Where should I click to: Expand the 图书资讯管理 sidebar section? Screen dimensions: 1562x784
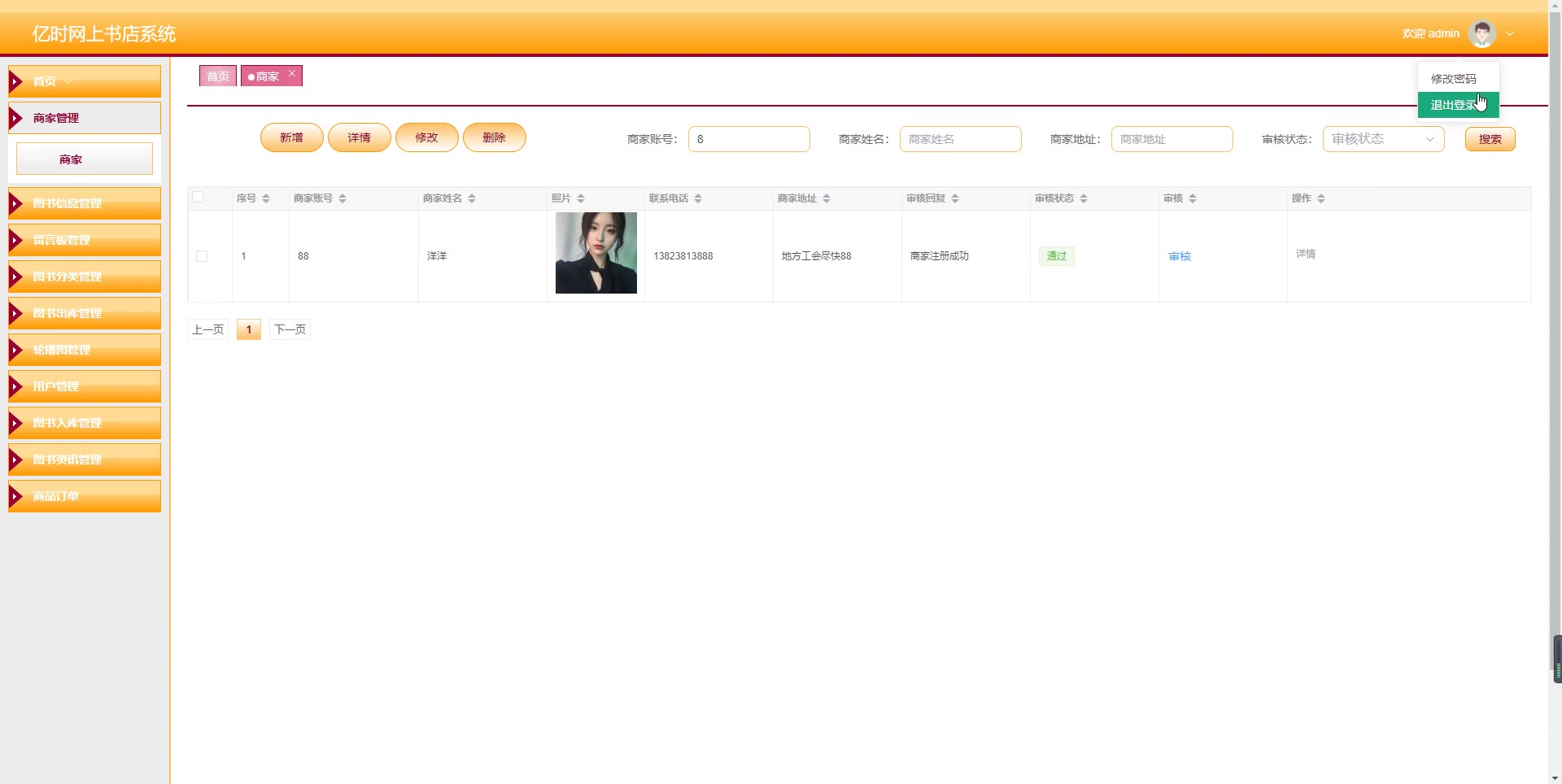pos(85,460)
